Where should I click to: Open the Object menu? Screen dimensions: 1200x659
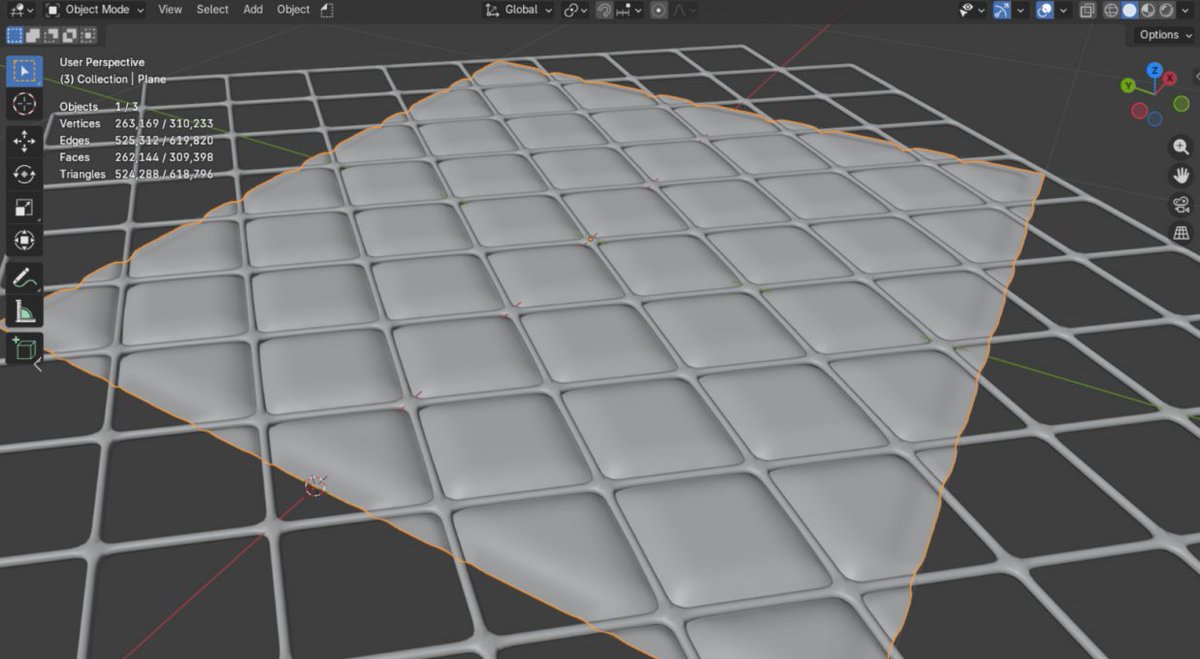(x=293, y=10)
